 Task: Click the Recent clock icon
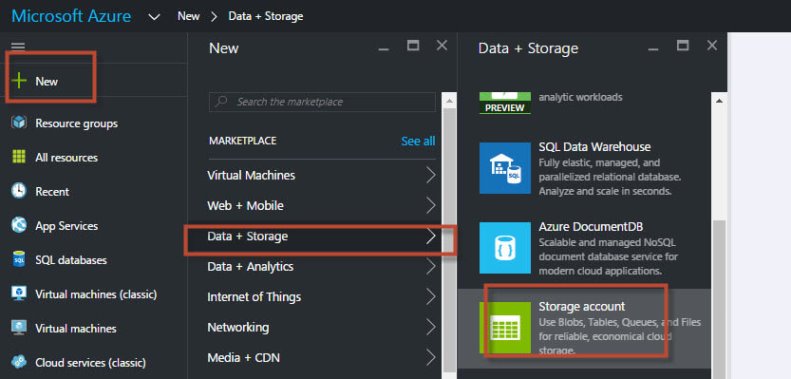coord(19,191)
